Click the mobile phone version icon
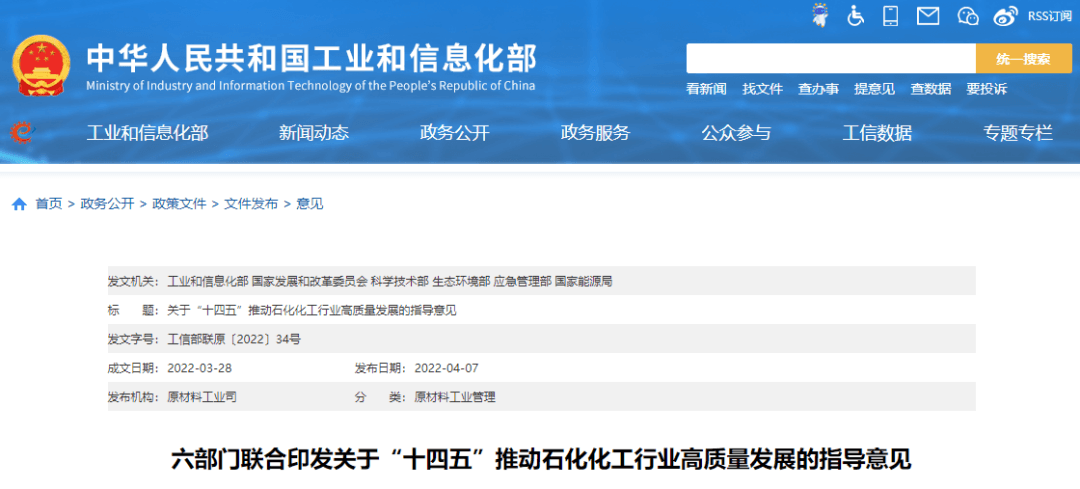1080x489 pixels. pos(892,15)
